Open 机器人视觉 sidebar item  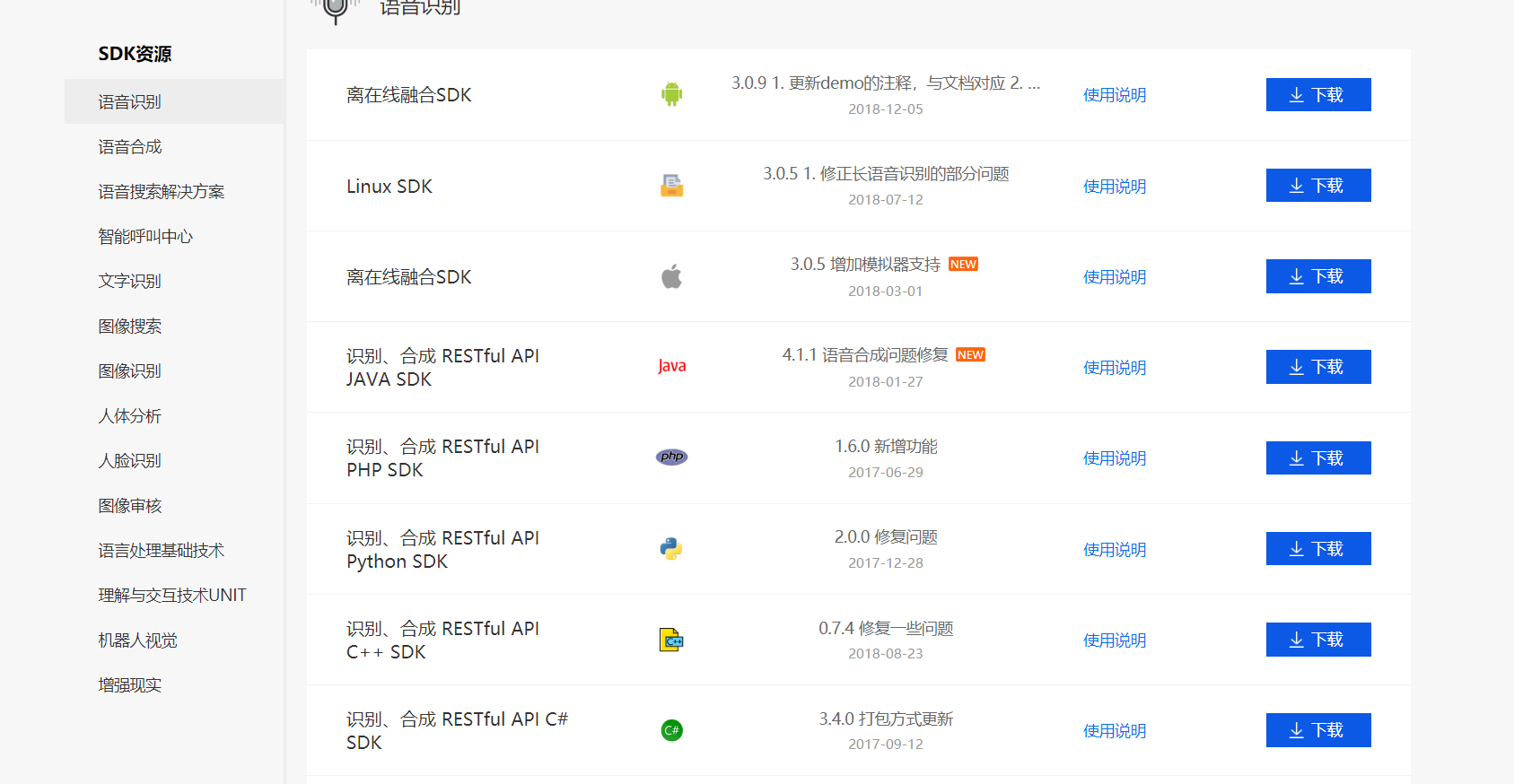(137, 640)
